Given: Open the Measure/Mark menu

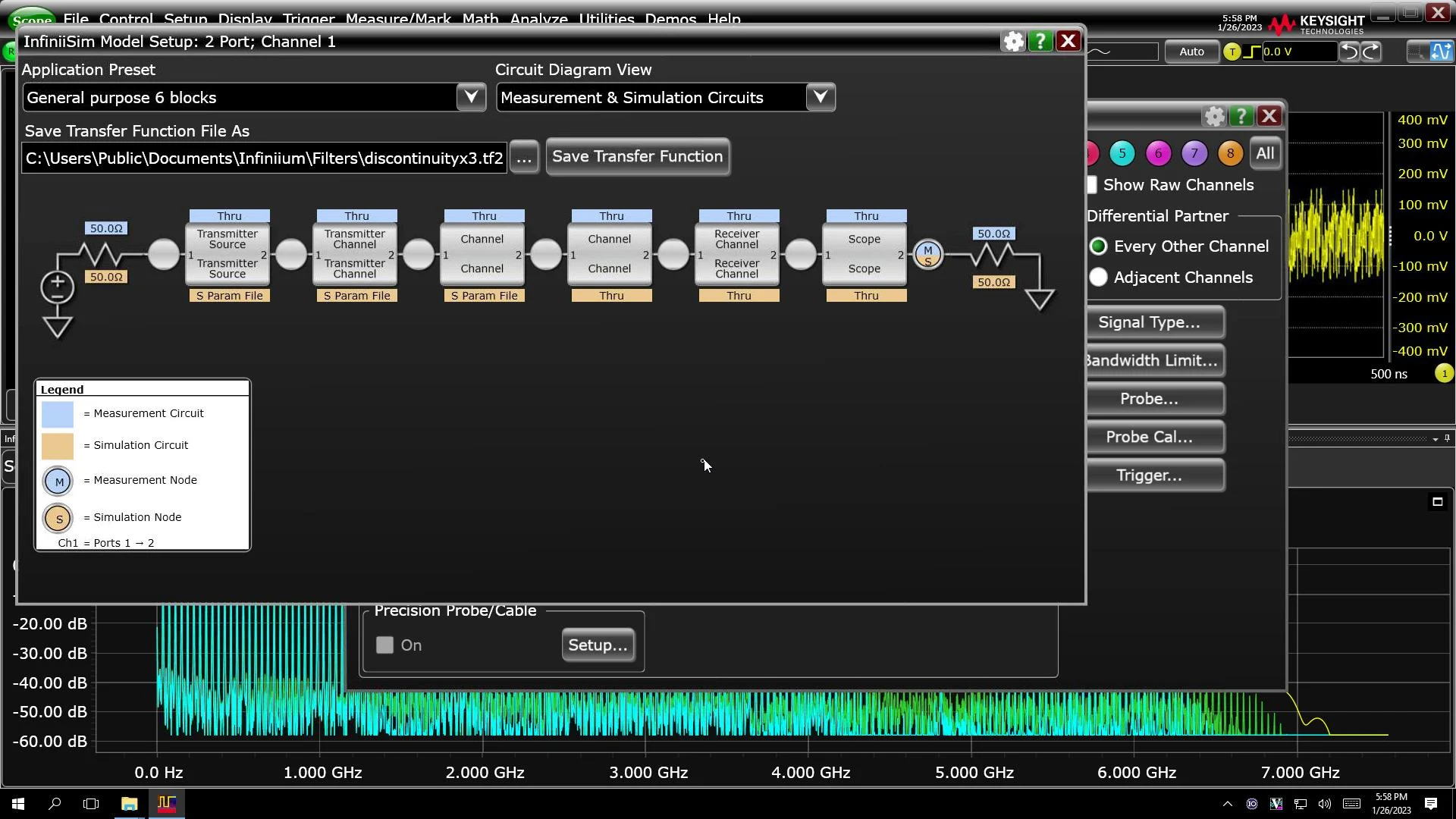Looking at the screenshot, I should coord(398,19).
